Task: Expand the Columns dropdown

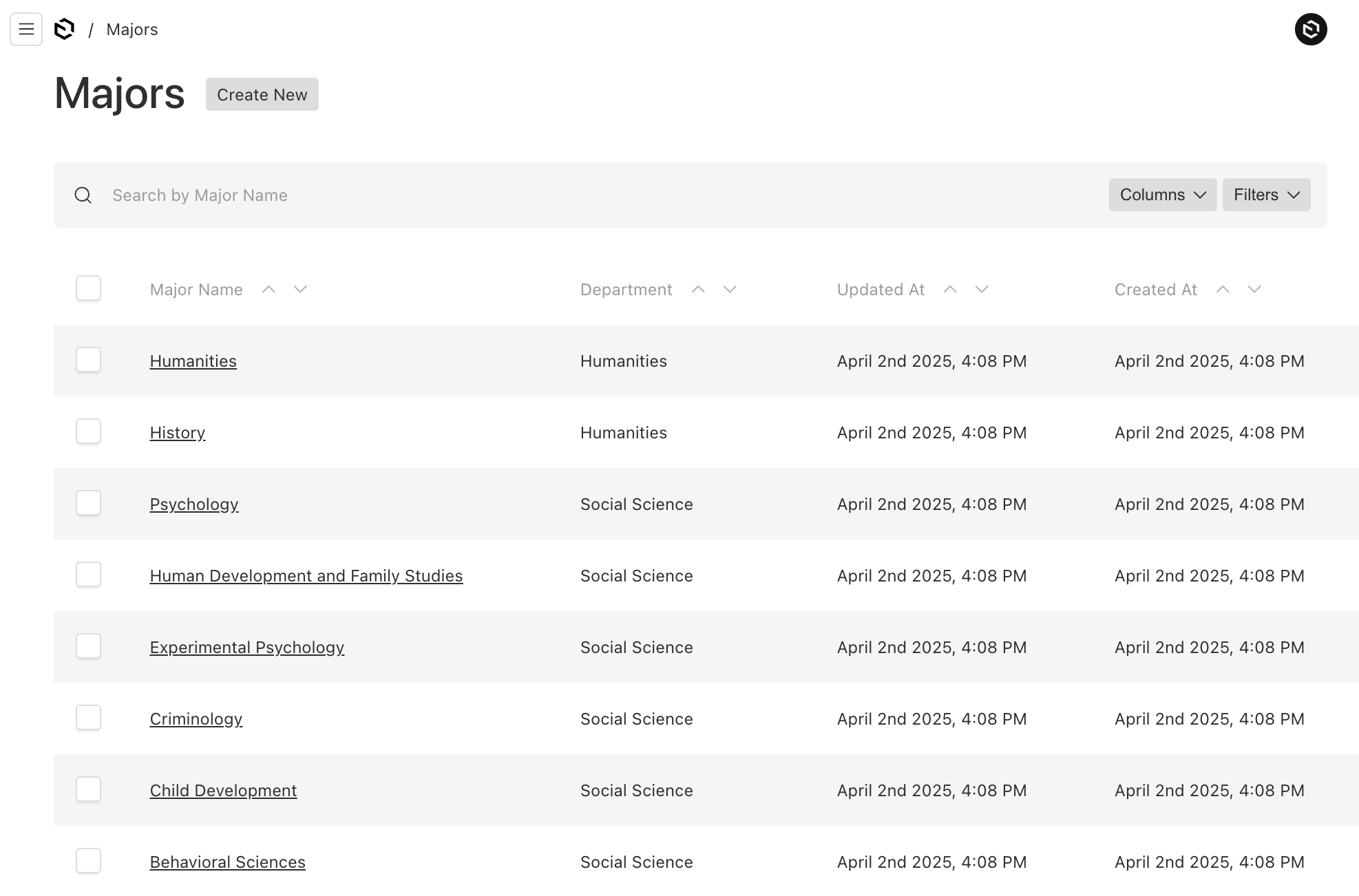Action: tap(1162, 195)
